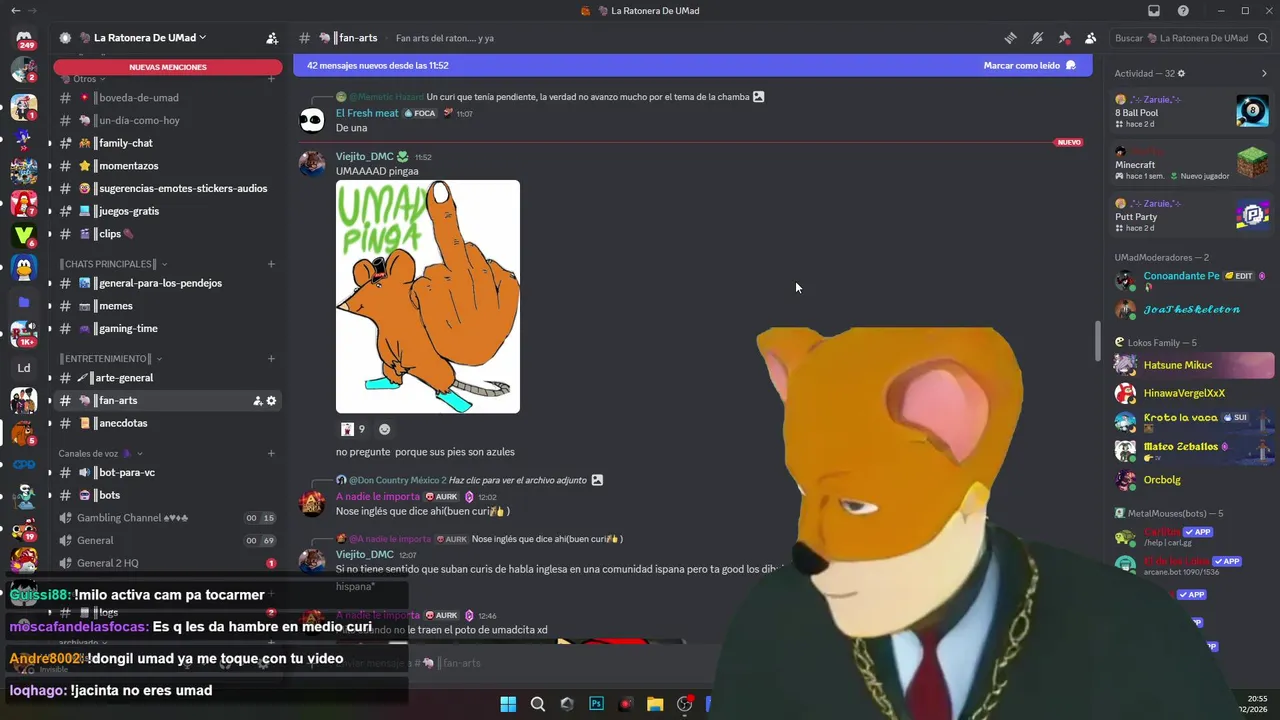
Task: Expand the Actividad panel chevron
Action: 1264,74
